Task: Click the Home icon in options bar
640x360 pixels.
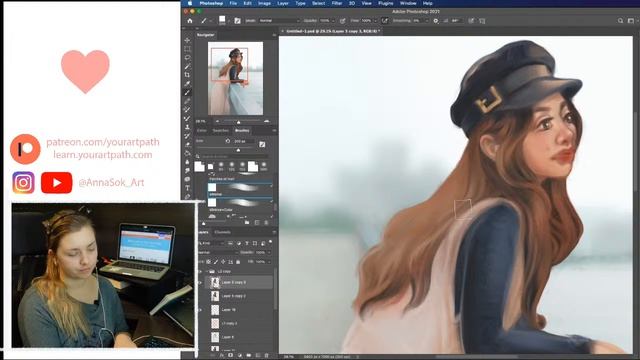Action: 190,20
